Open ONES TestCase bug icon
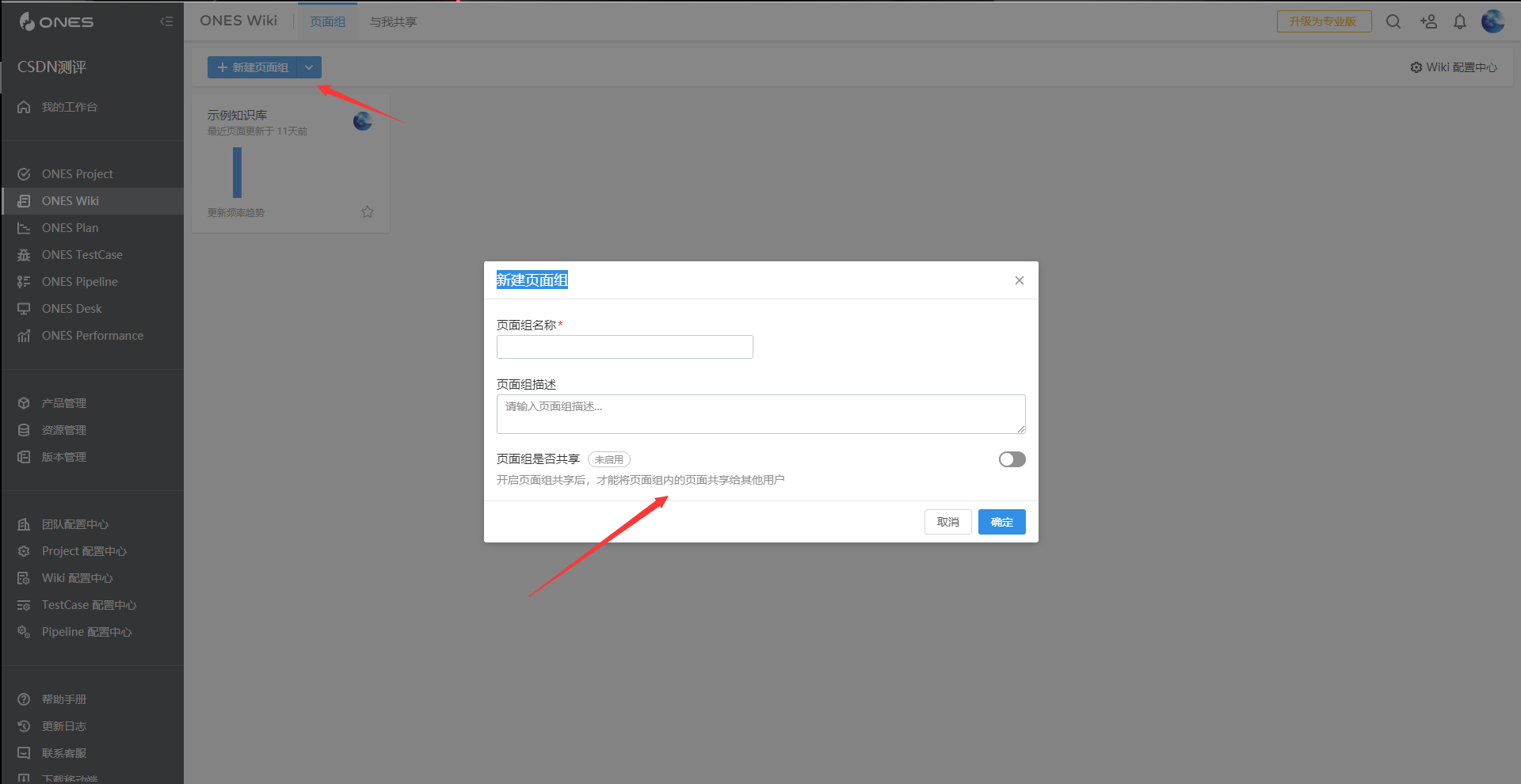Image resolution: width=1521 pixels, height=784 pixels. (24, 255)
